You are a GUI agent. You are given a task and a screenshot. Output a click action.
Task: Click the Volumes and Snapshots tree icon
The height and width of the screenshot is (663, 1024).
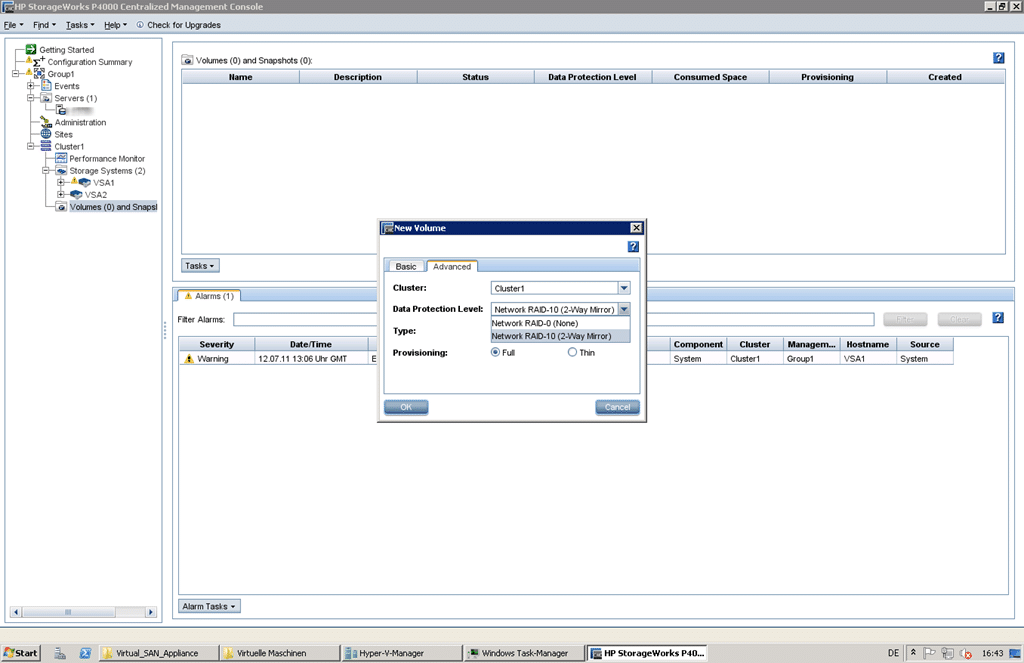[x=61, y=207]
